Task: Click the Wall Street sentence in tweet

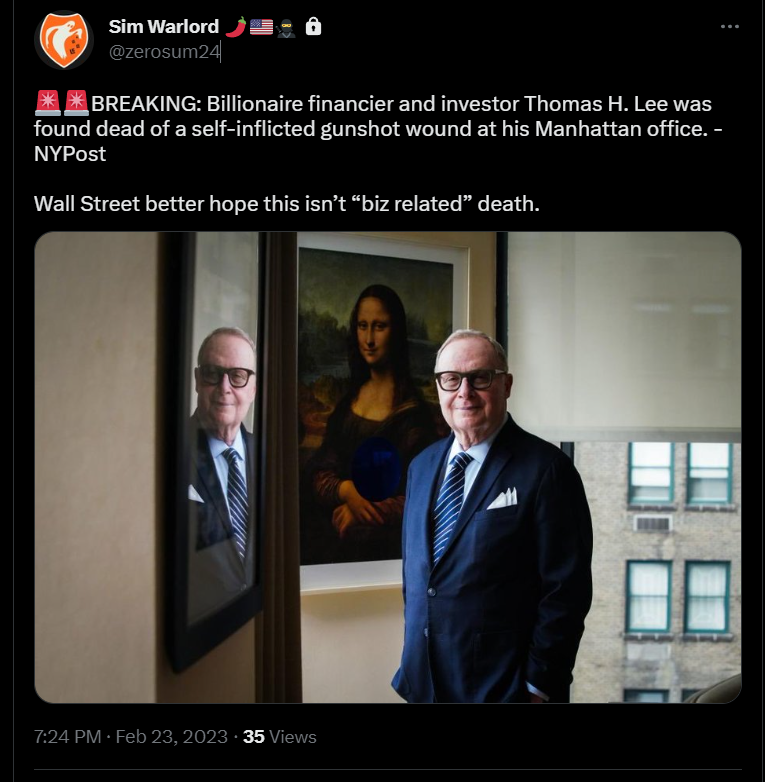Action: [x=287, y=204]
